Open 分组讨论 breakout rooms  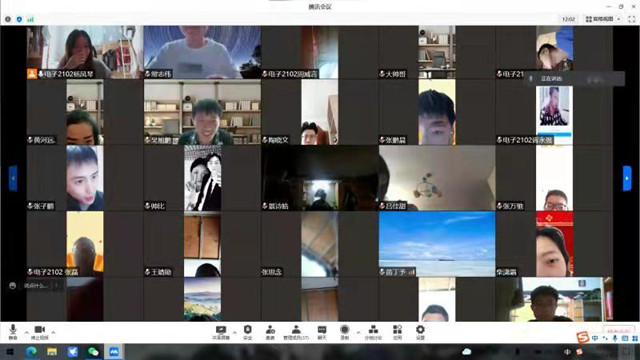click(x=373, y=332)
